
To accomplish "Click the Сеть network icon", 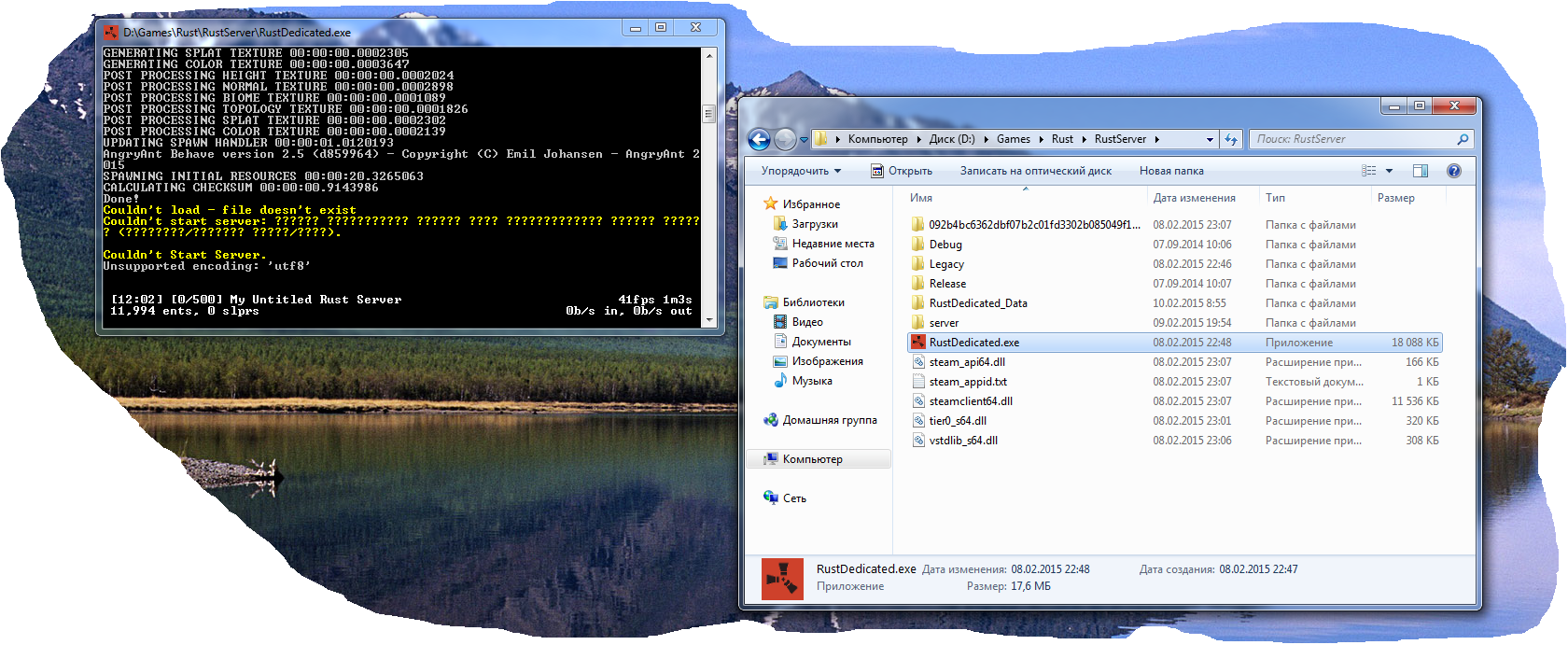I will (771, 498).
